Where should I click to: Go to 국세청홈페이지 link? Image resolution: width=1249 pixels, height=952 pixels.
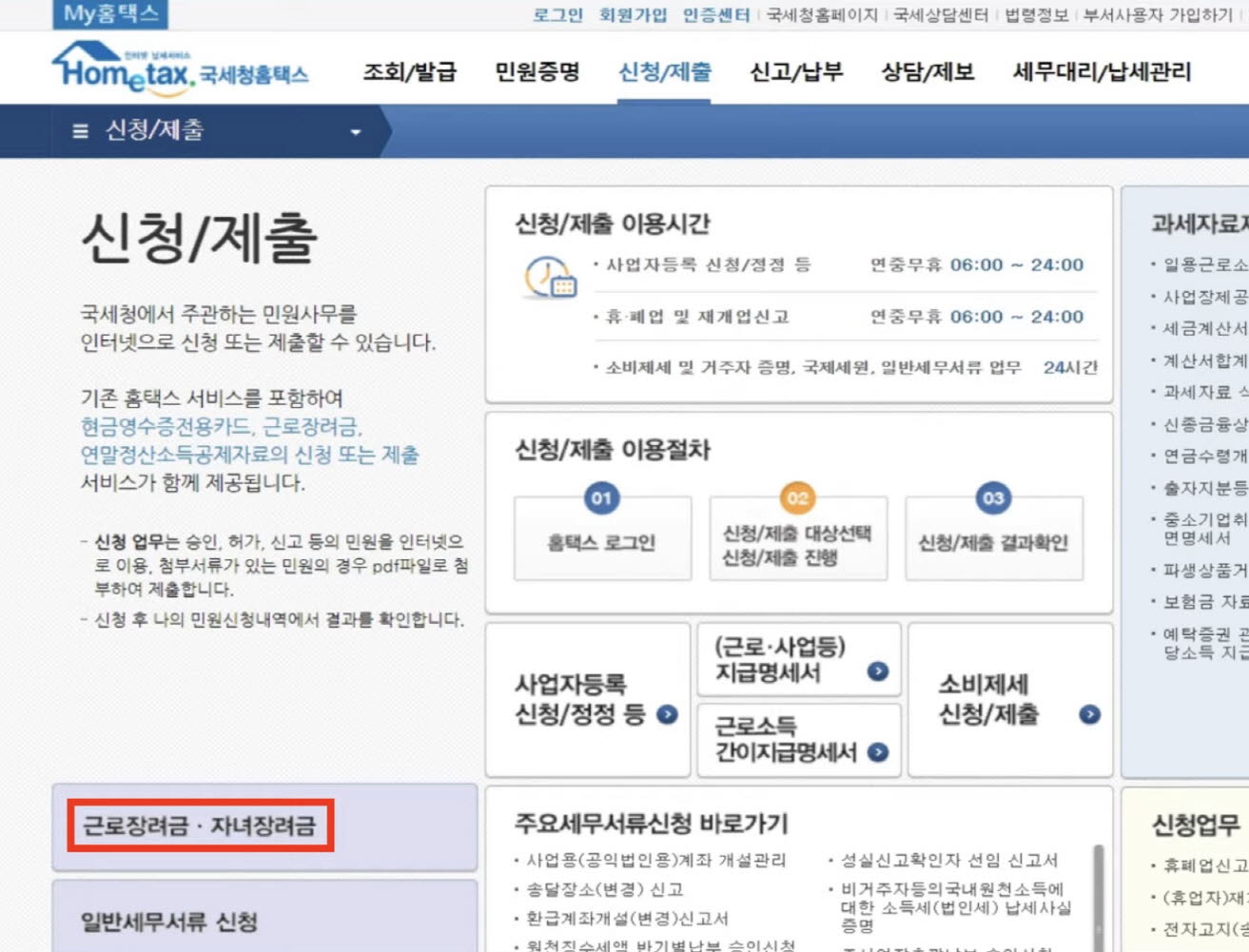[822, 15]
